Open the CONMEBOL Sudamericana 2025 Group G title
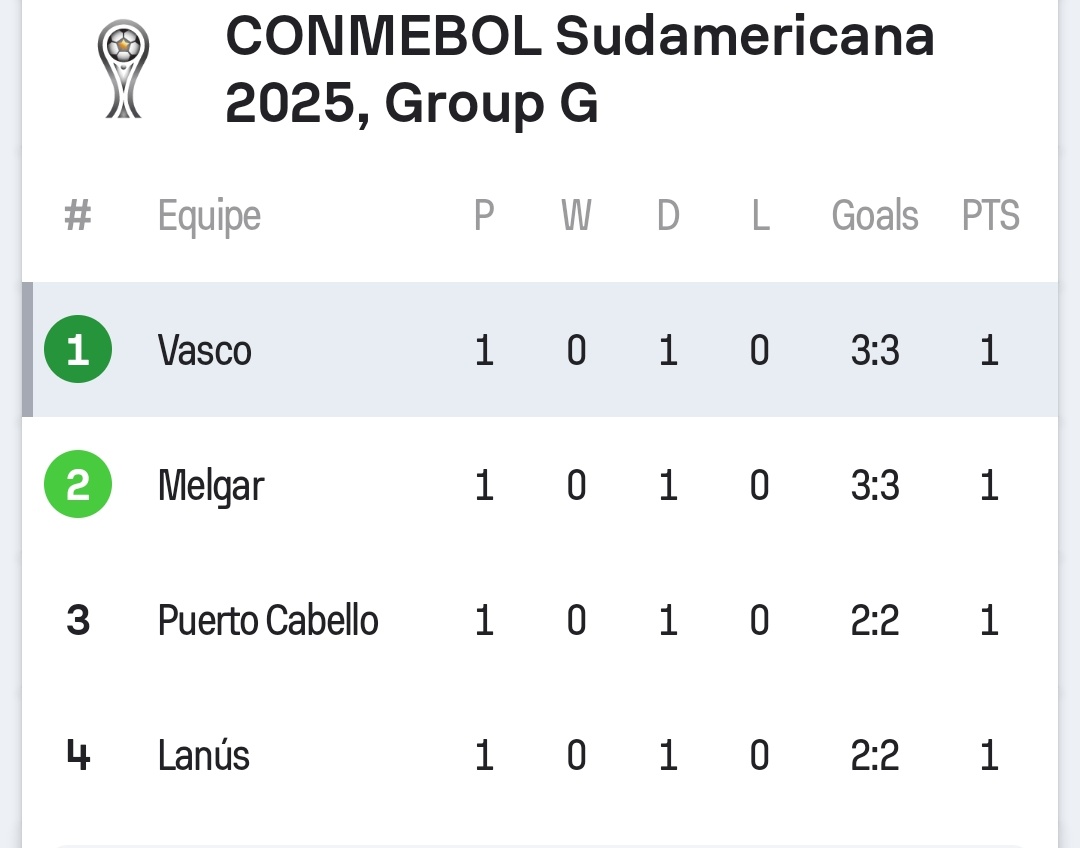The width and height of the screenshot is (1080, 848). [580, 70]
